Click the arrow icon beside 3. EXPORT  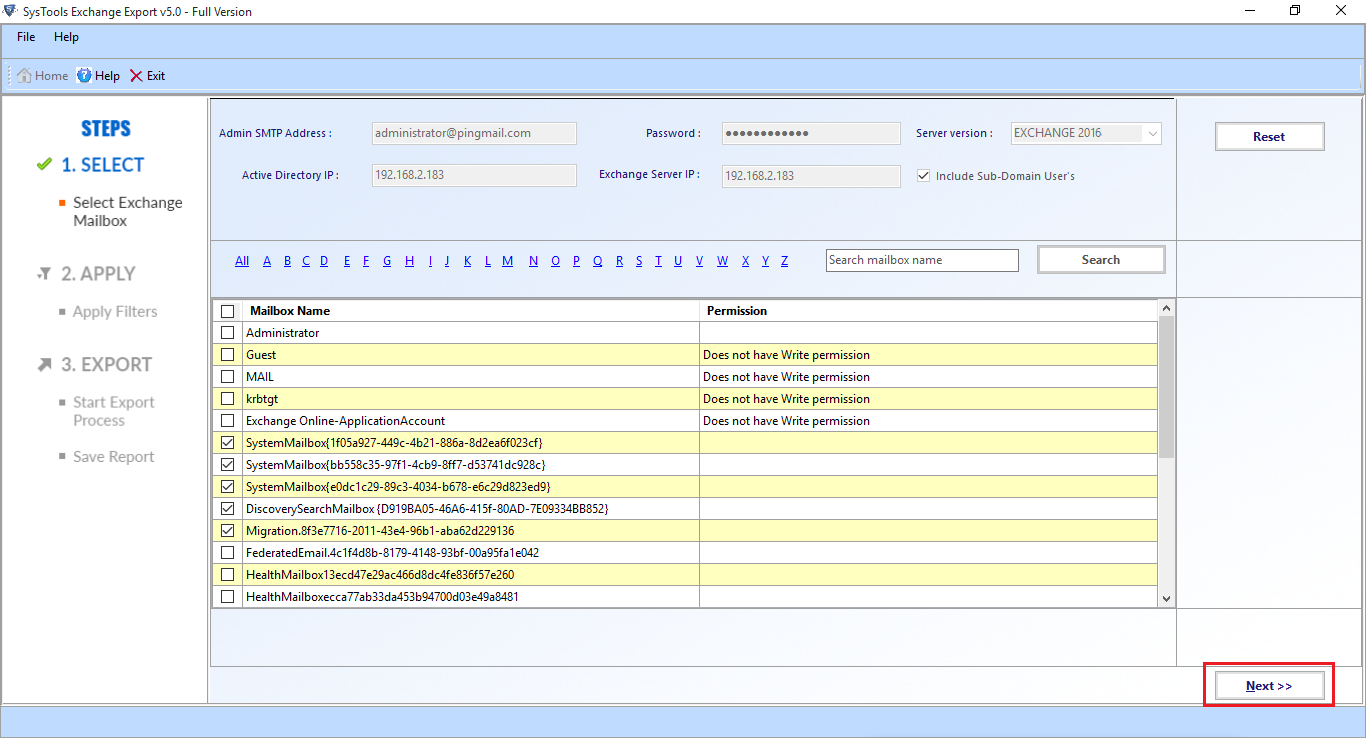pos(44,365)
